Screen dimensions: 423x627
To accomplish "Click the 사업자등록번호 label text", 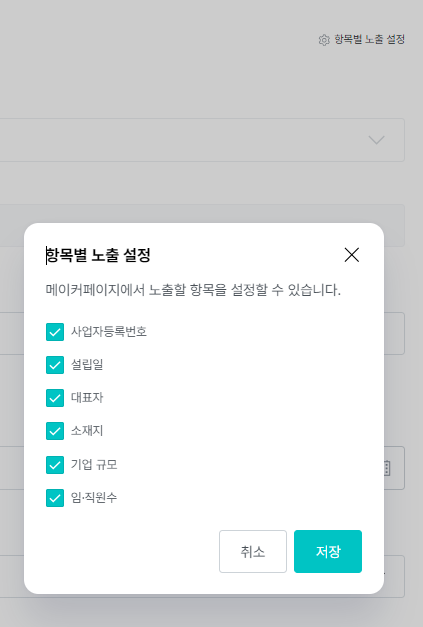I will tap(109, 331).
